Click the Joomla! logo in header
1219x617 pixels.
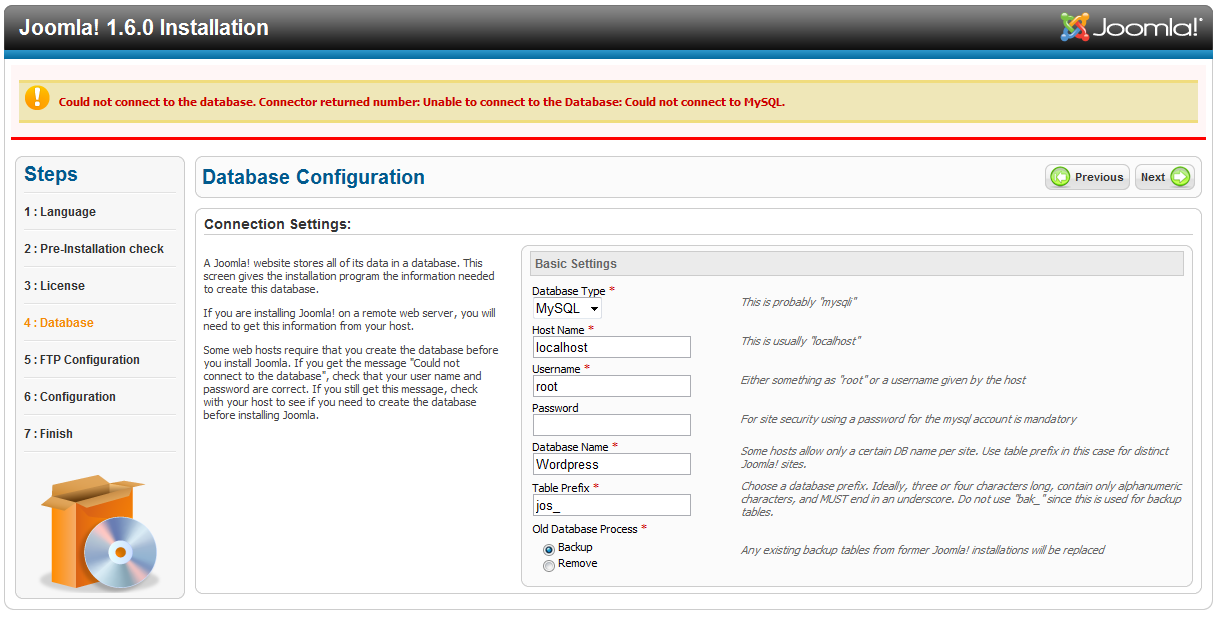tap(1131, 27)
